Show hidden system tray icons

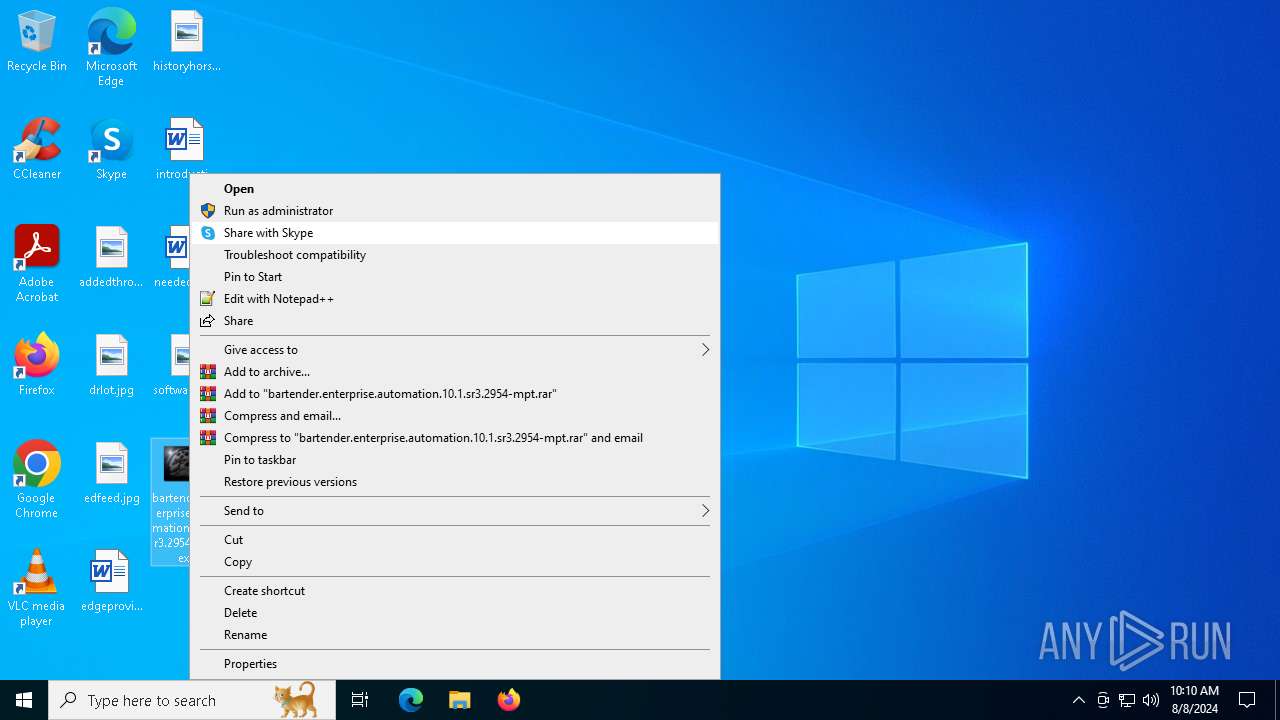point(1078,700)
